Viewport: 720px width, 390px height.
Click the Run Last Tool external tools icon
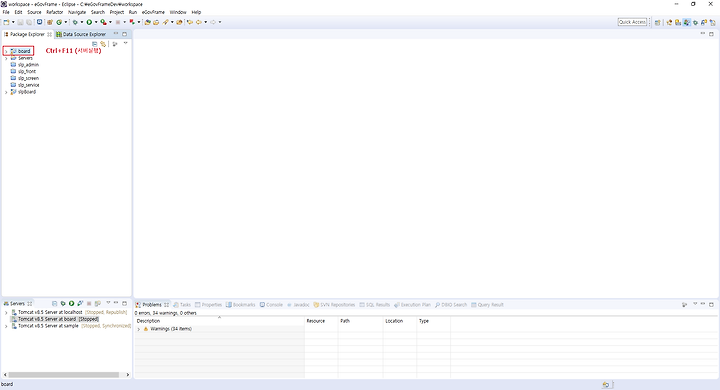point(103,22)
